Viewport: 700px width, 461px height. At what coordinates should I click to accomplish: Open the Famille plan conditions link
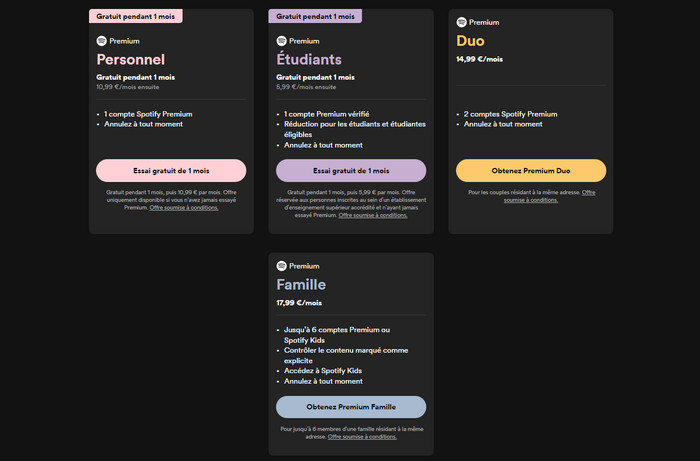point(362,436)
